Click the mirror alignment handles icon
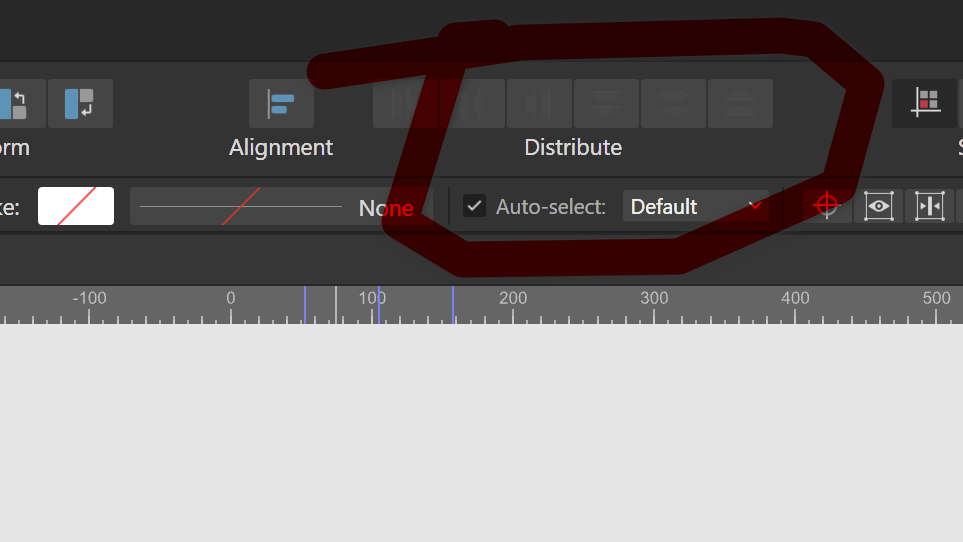The width and height of the screenshot is (963, 542). pyautogui.click(x=929, y=206)
